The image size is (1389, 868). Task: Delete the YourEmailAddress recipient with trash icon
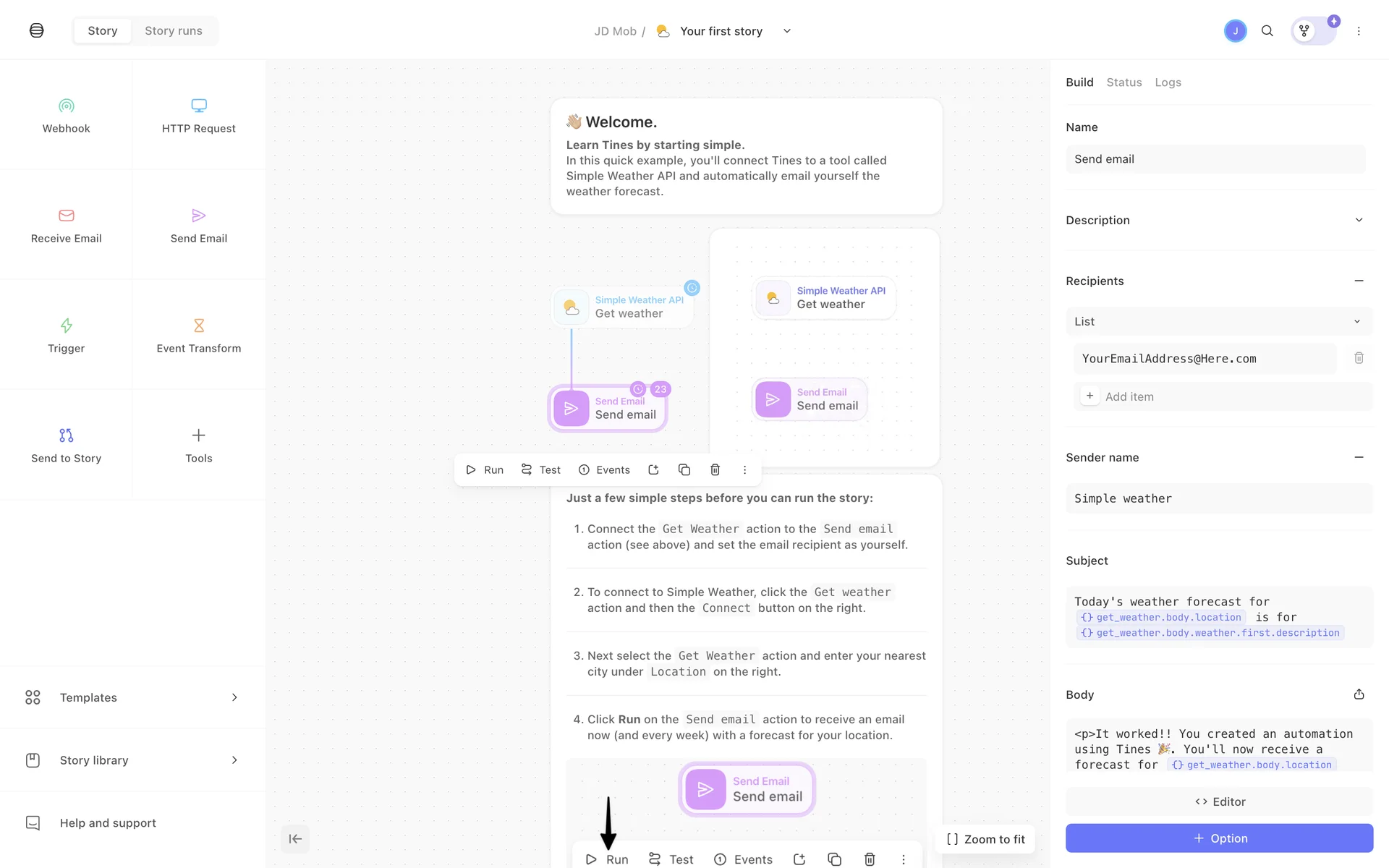tap(1359, 358)
